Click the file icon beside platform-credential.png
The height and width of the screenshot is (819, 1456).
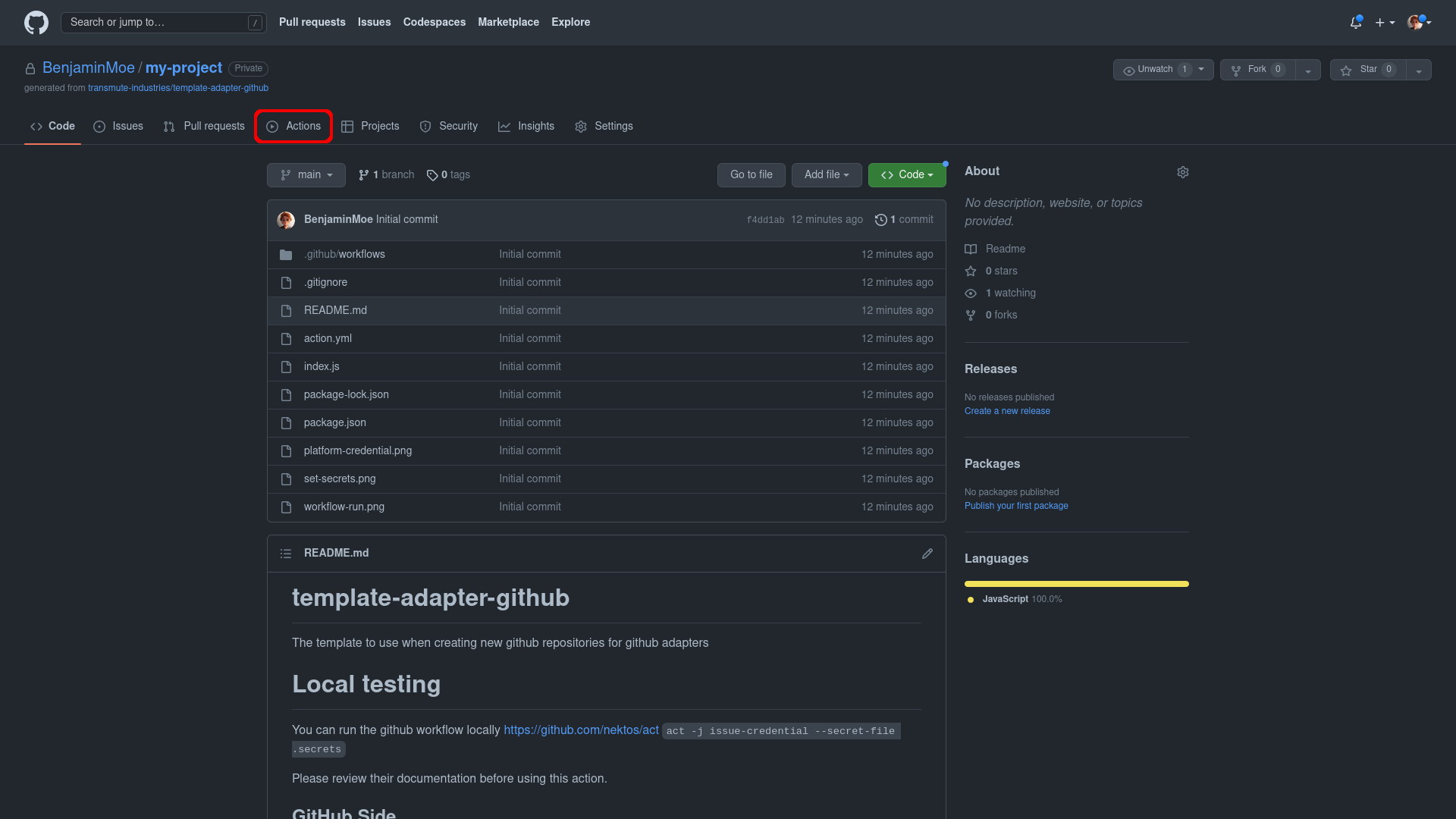click(286, 451)
